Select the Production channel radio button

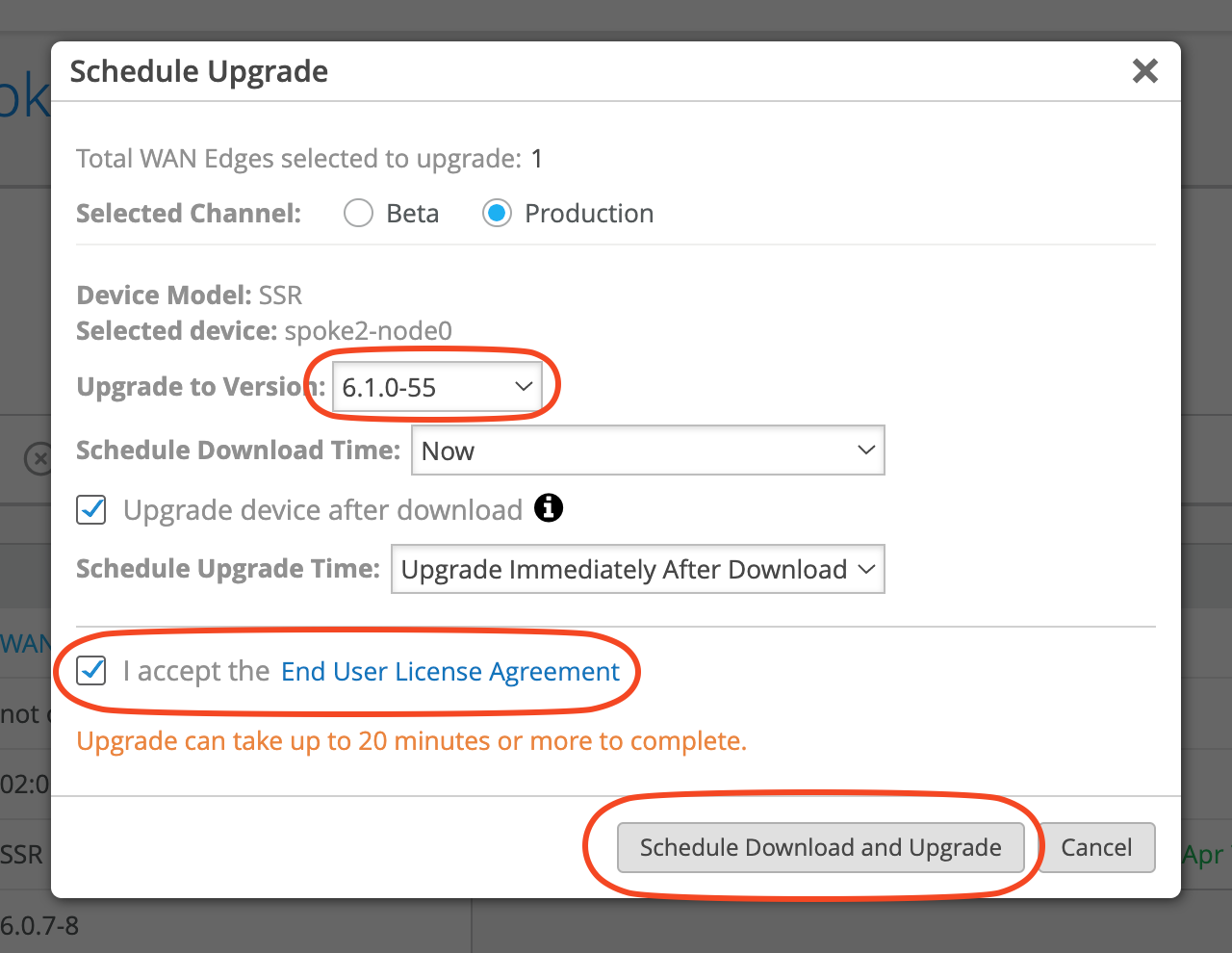tap(497, 213)
